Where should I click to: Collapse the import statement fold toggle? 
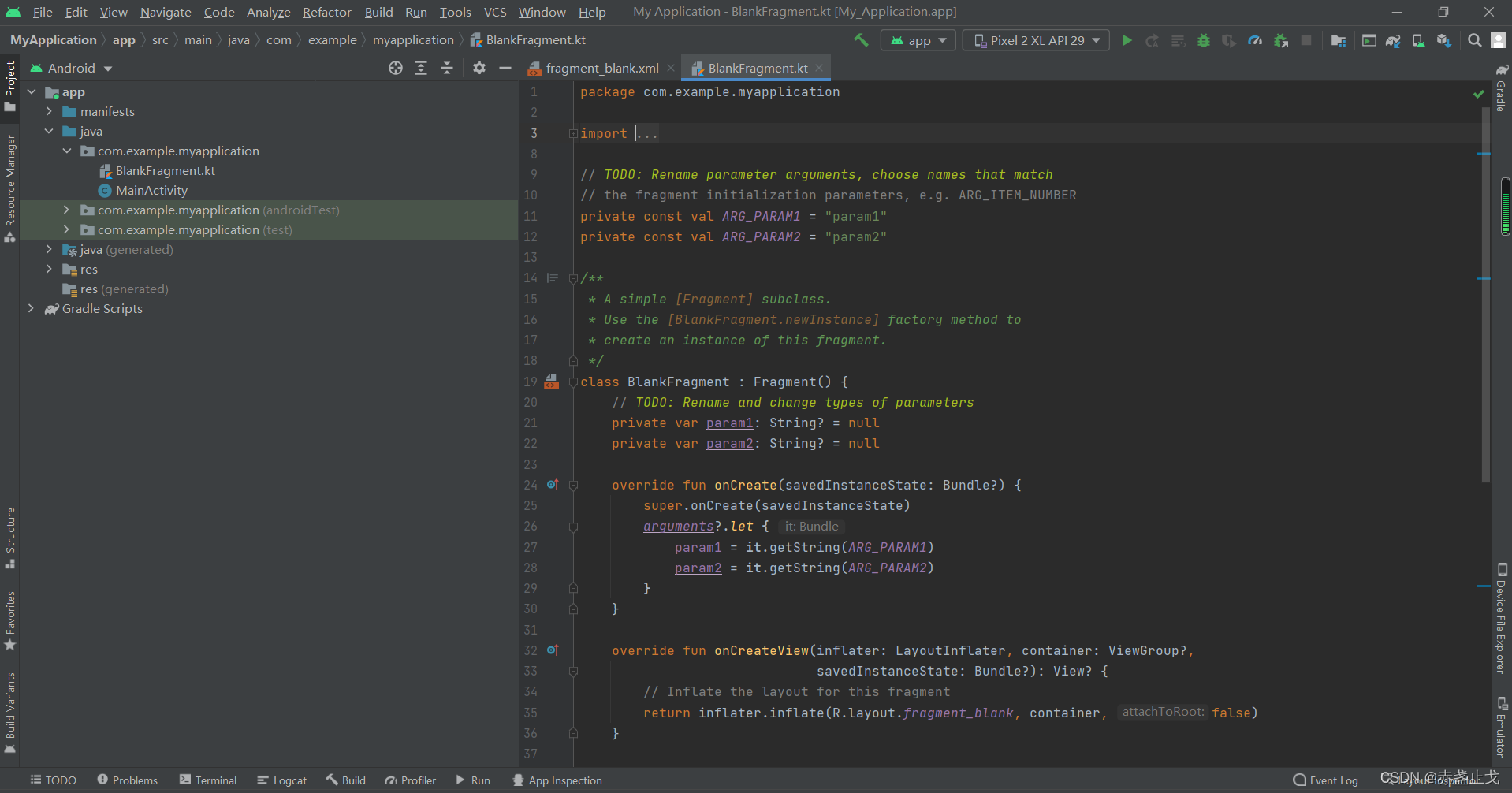573,132
